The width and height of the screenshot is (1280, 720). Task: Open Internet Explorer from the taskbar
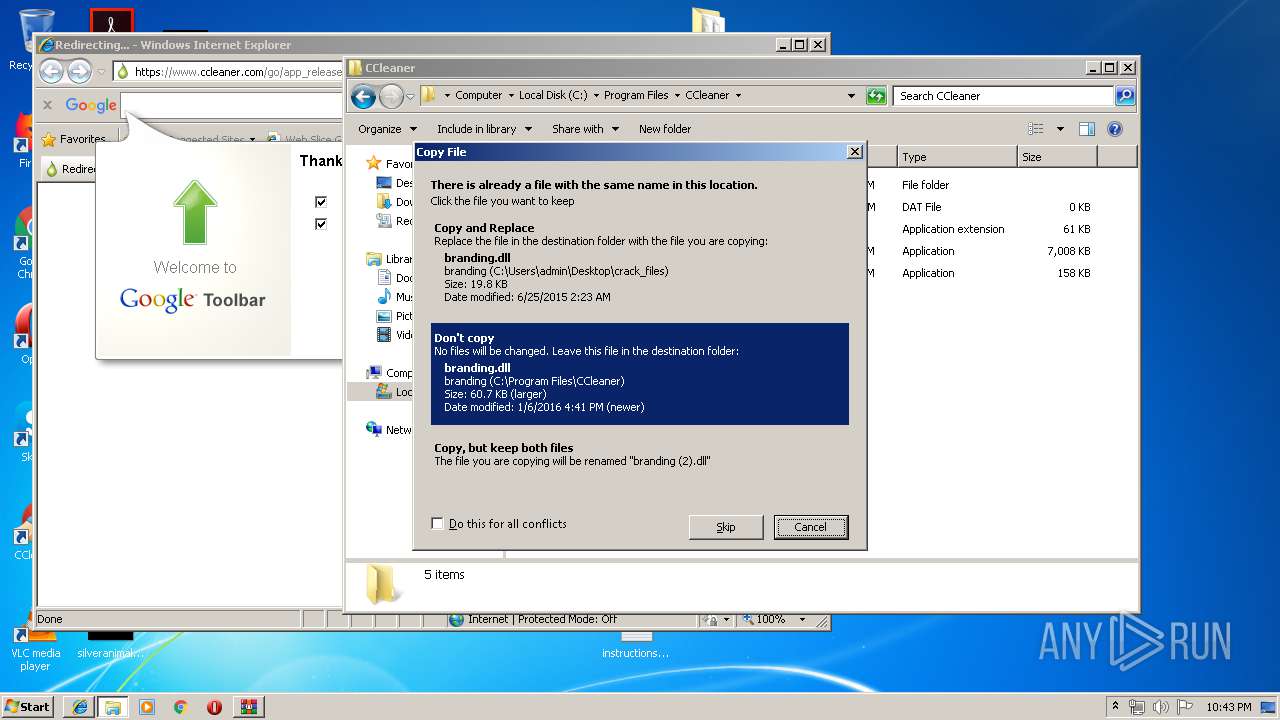point(79,707)
